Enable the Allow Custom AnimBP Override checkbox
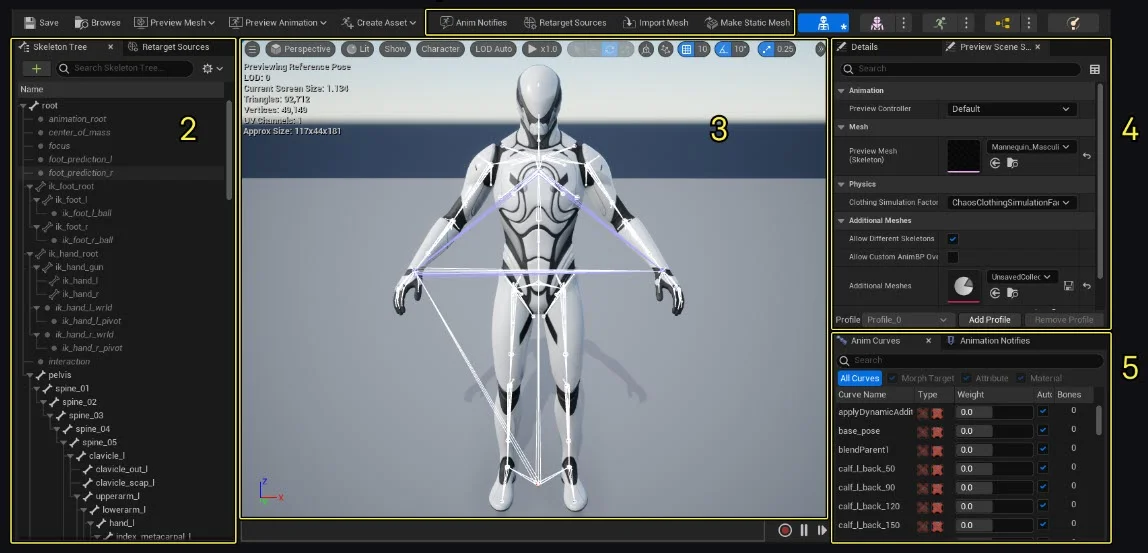 point(952,257)
